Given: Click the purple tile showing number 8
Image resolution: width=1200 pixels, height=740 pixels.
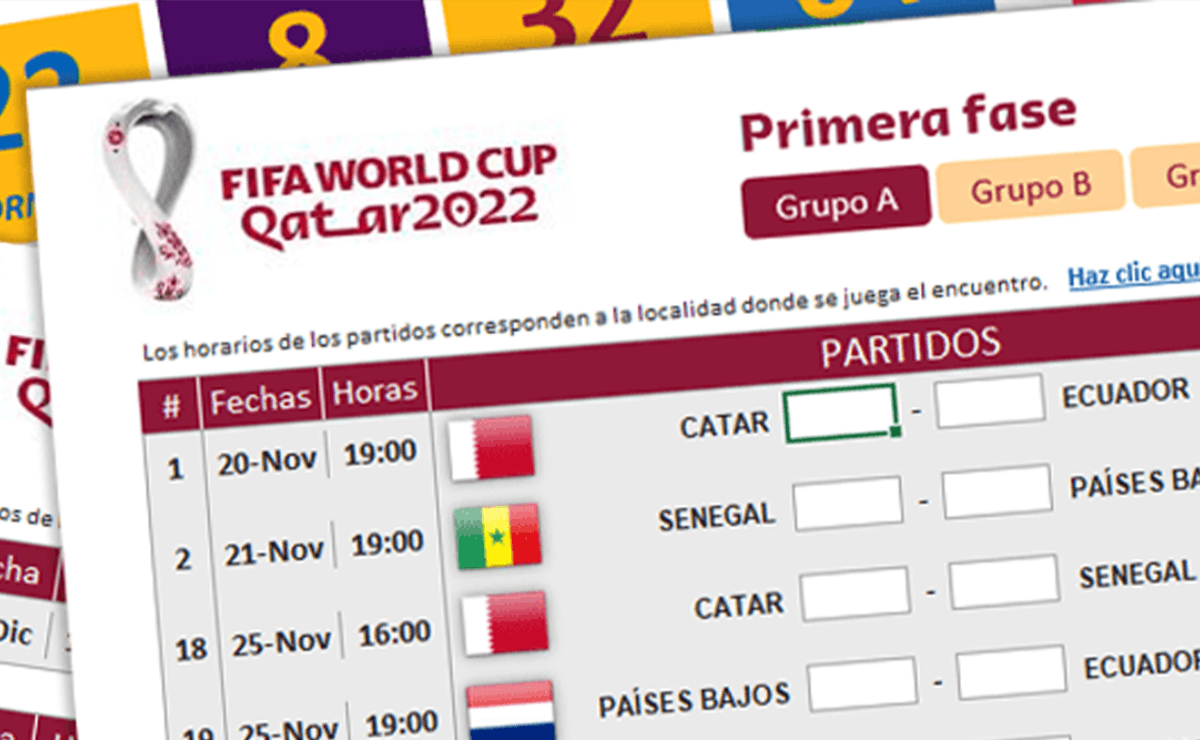Looking at the screenshot, I should pyautogui.click(x=295, y=36).
